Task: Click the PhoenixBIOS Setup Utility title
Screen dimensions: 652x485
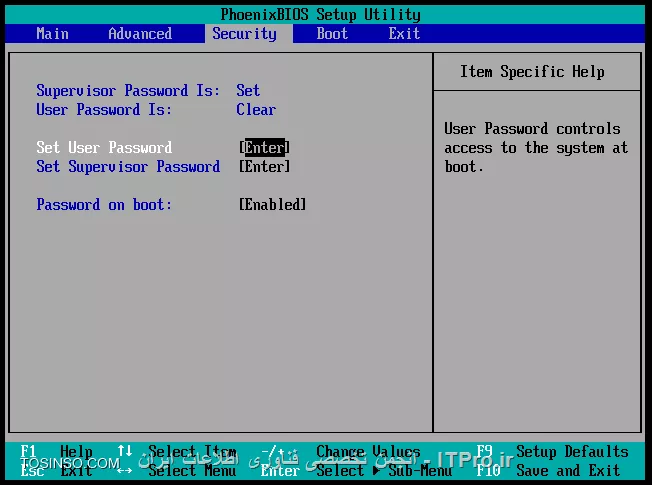Action: coord(321,15)
